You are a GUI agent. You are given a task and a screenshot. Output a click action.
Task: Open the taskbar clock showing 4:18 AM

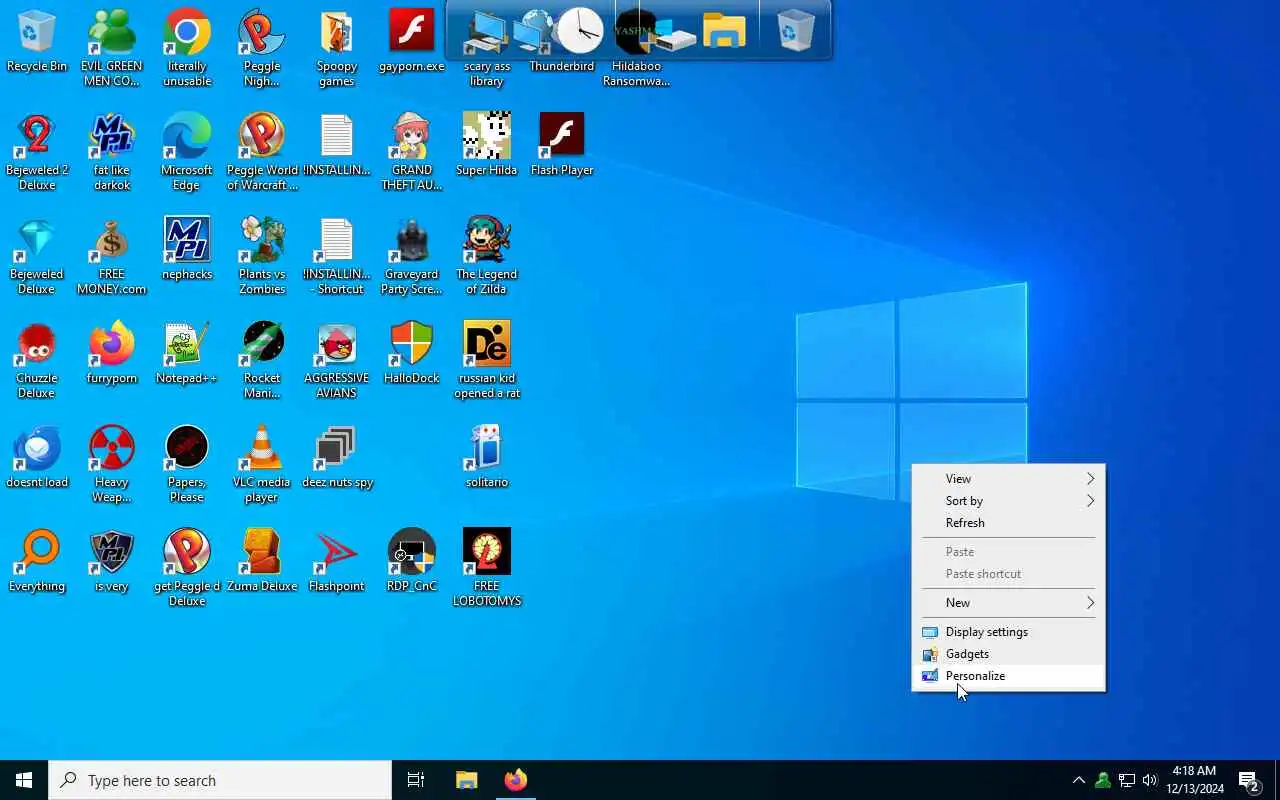point(1195,780)
